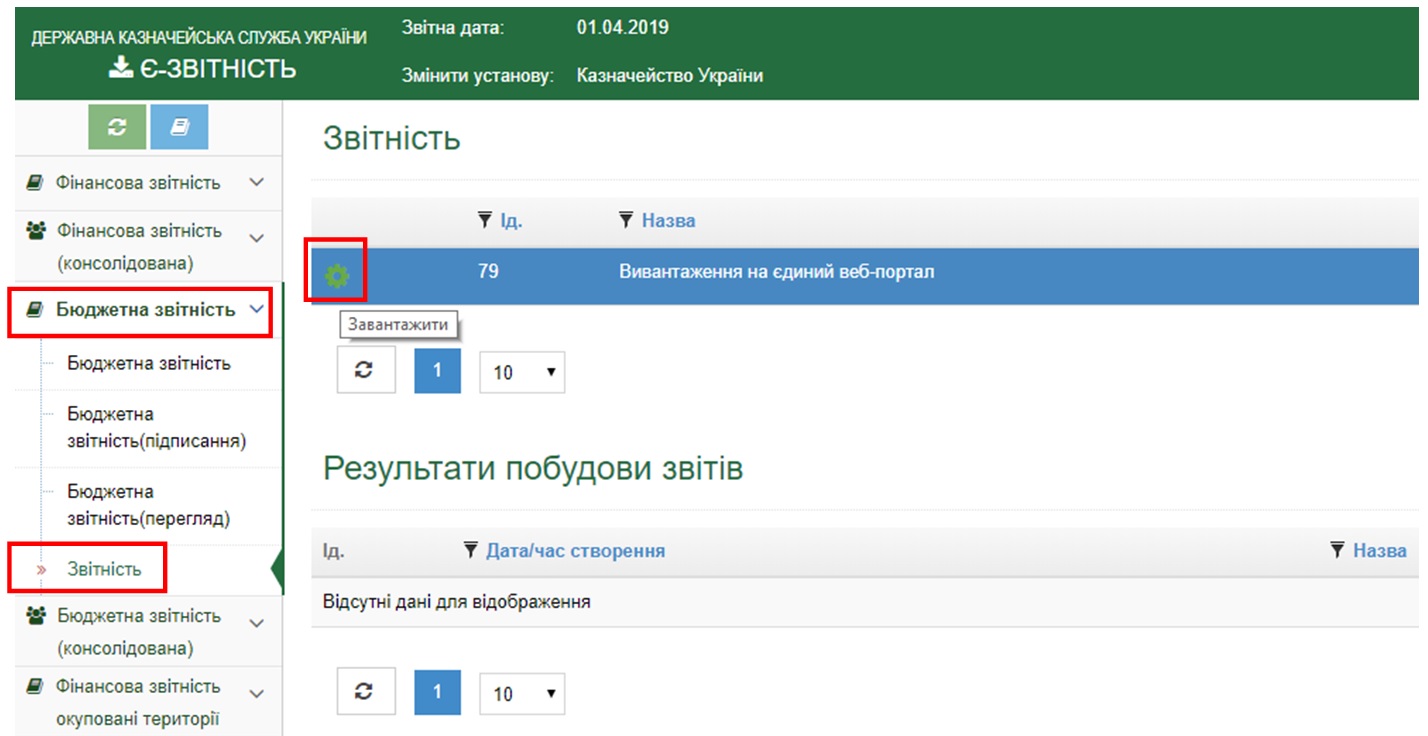Sort by Дата/час створення column header
Image resolution: width=1428 pixels, height=736 pixels.
click(575, 550)
